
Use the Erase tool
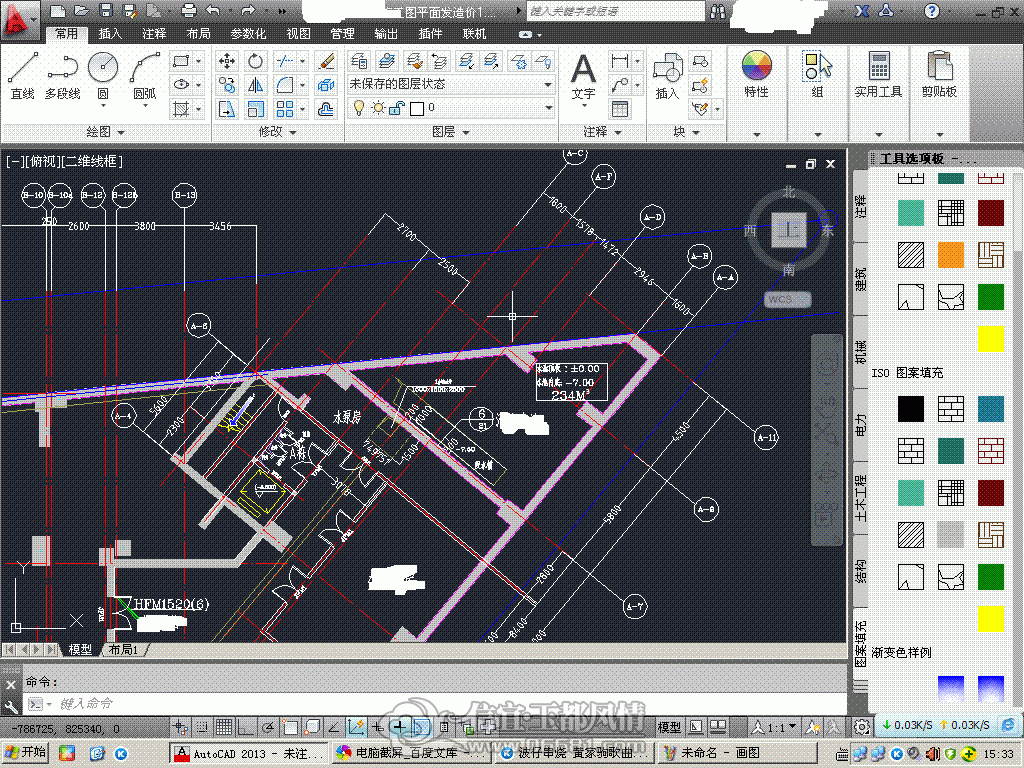click(x=325, y=61)
